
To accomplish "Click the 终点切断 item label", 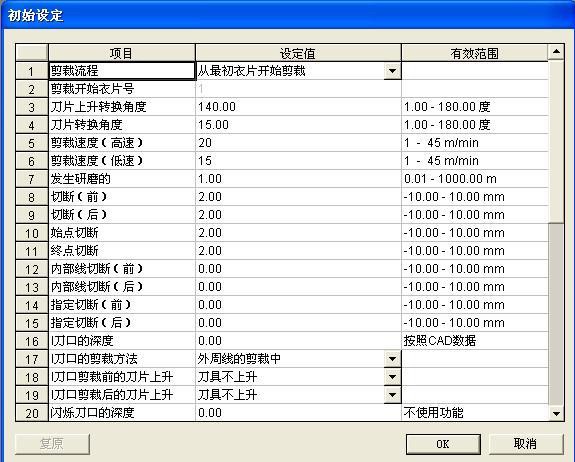I will [74, 250].
